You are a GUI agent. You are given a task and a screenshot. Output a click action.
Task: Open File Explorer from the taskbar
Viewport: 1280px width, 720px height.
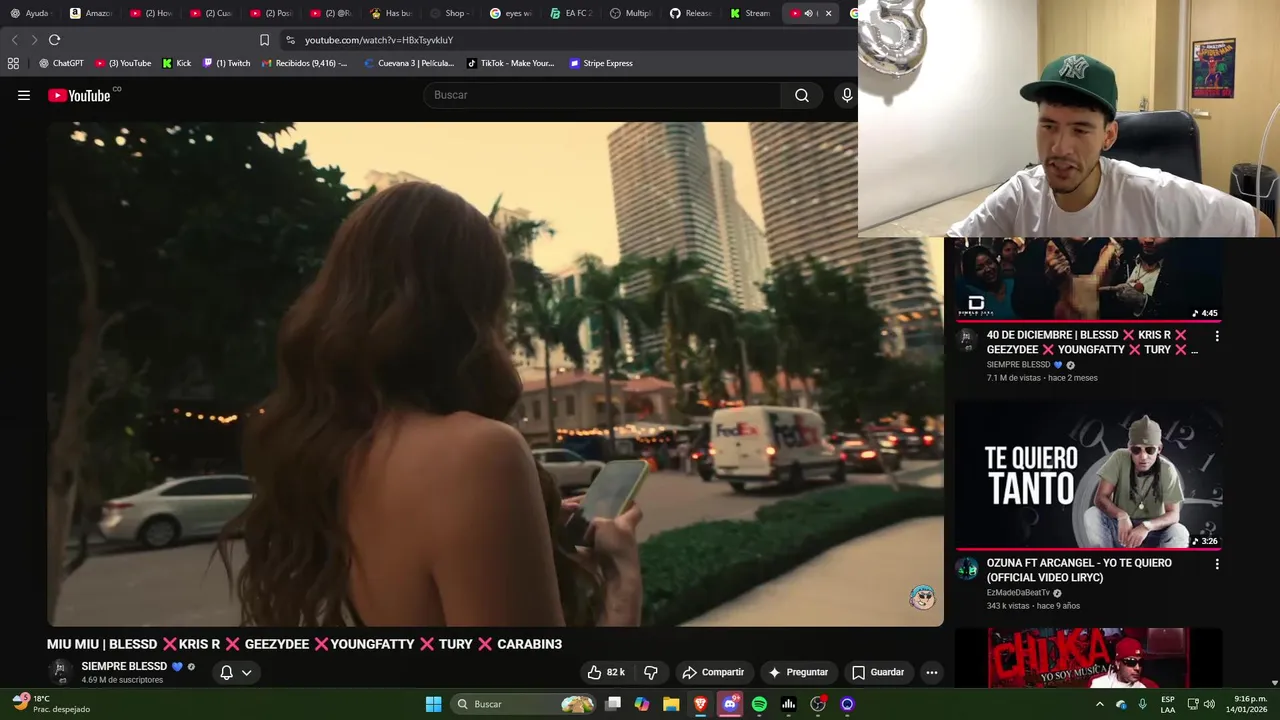pyautogui.click(x=671, y=704)
